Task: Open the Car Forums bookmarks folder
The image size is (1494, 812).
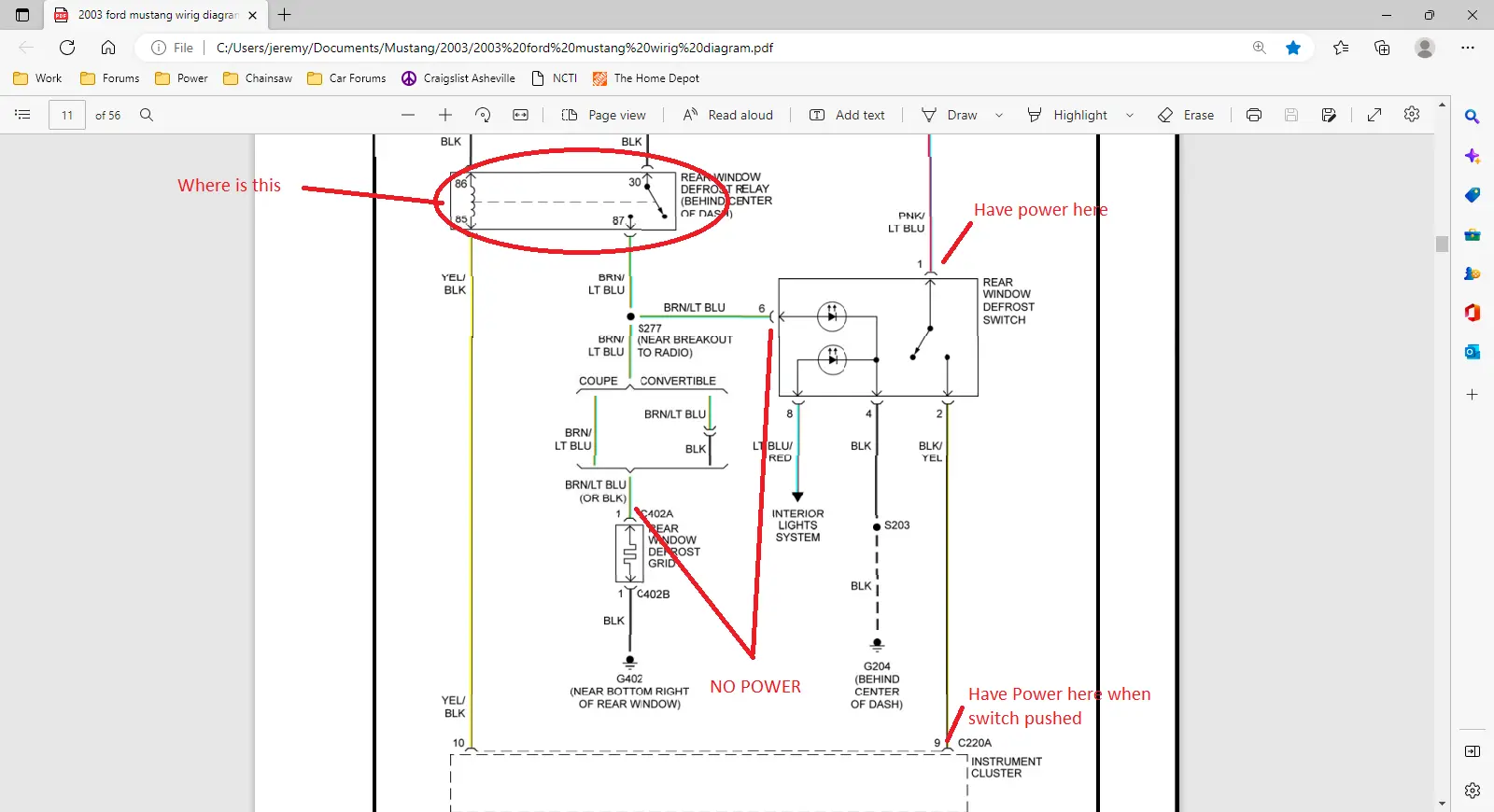Action: coord(346,78)
